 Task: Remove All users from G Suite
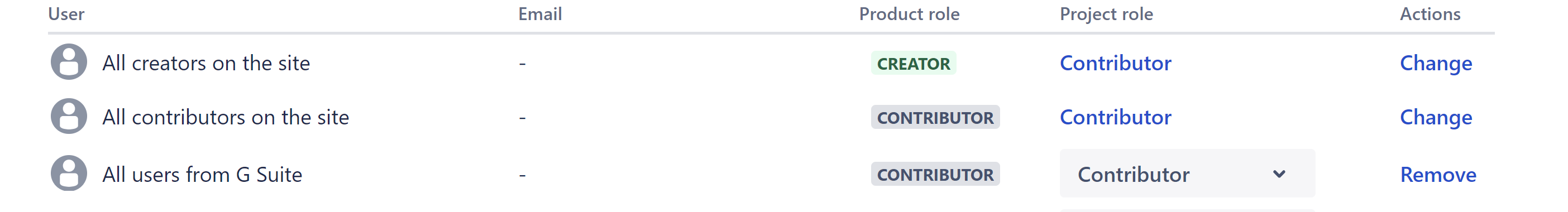1438,174
